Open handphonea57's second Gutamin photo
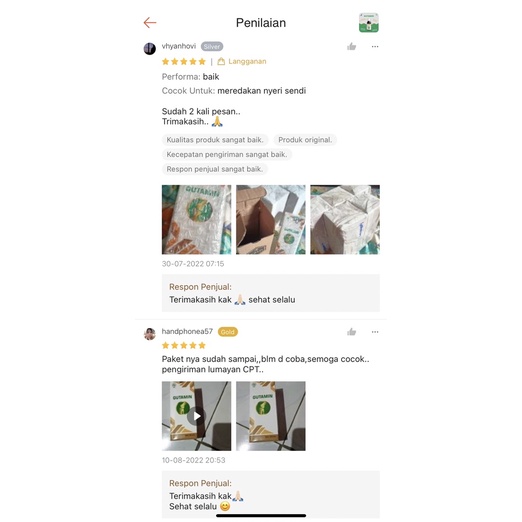522x522 pixels. coord(271,416)
